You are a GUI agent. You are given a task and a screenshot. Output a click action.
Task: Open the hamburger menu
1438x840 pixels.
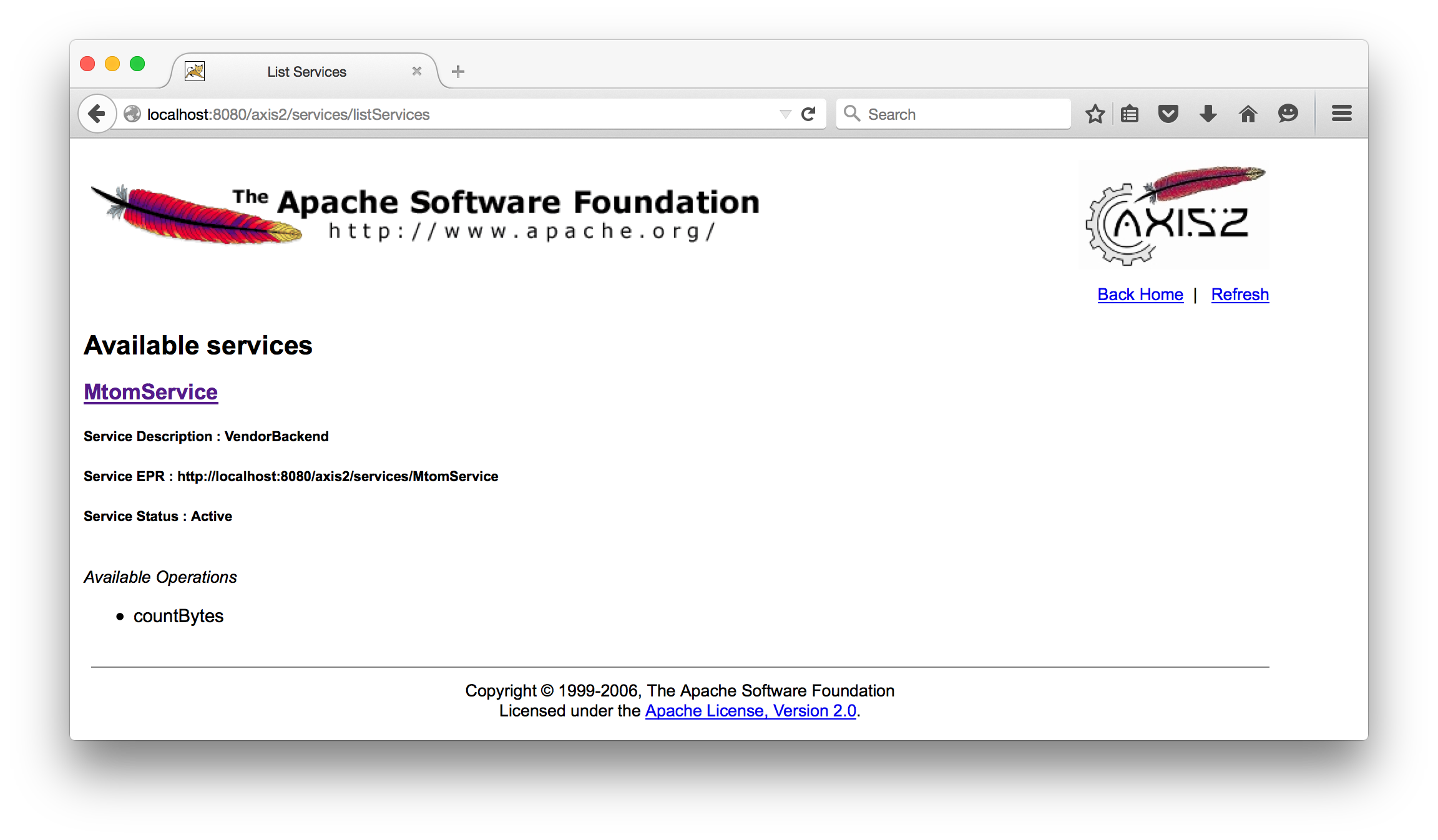(1341, 114)
